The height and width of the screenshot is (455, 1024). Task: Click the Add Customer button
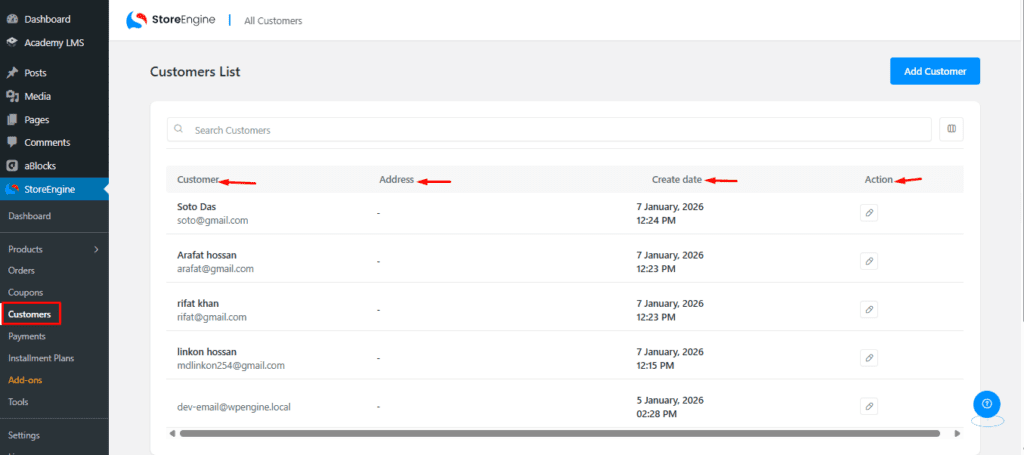tap(935, 71)
